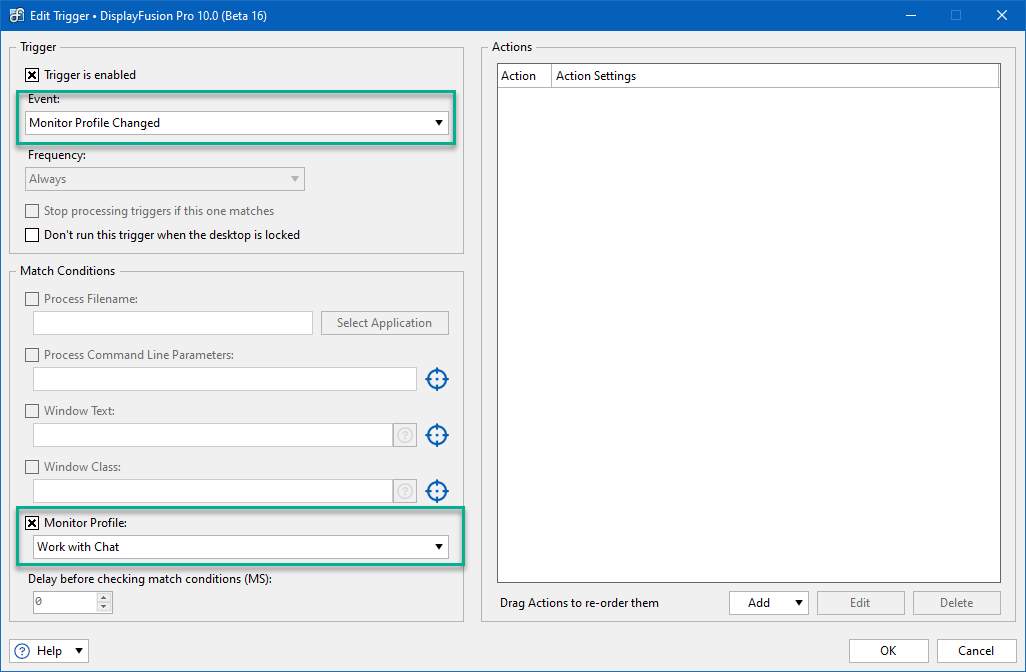Screen dimensions: 1026x672
Task: Click target picker icon for Window Text
Action: click(436, 435)
